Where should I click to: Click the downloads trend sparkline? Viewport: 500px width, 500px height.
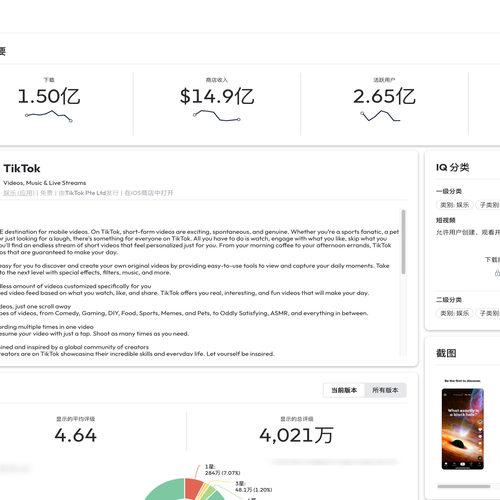tap(49, 116)
